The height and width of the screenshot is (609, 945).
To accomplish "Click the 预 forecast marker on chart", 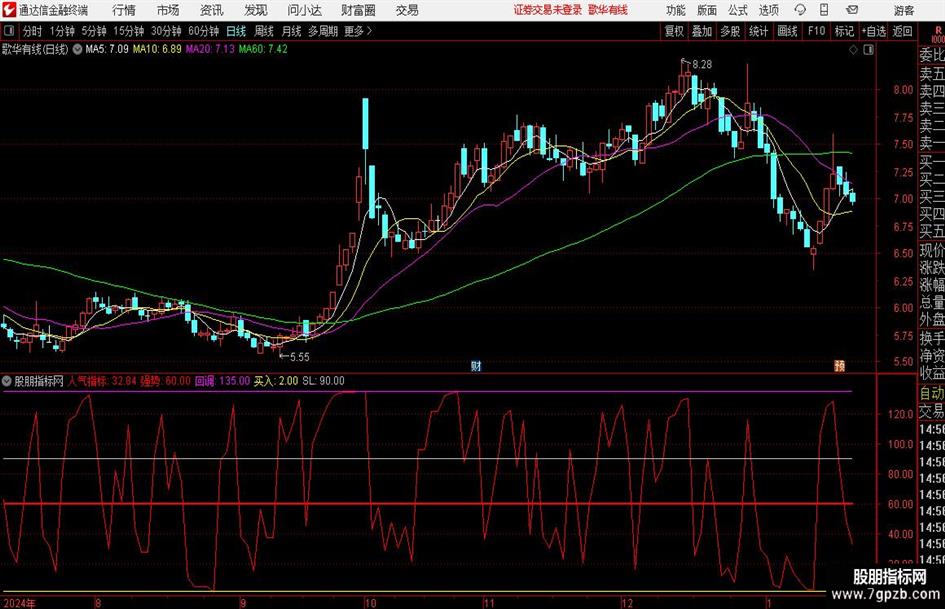I will [840, 365].
